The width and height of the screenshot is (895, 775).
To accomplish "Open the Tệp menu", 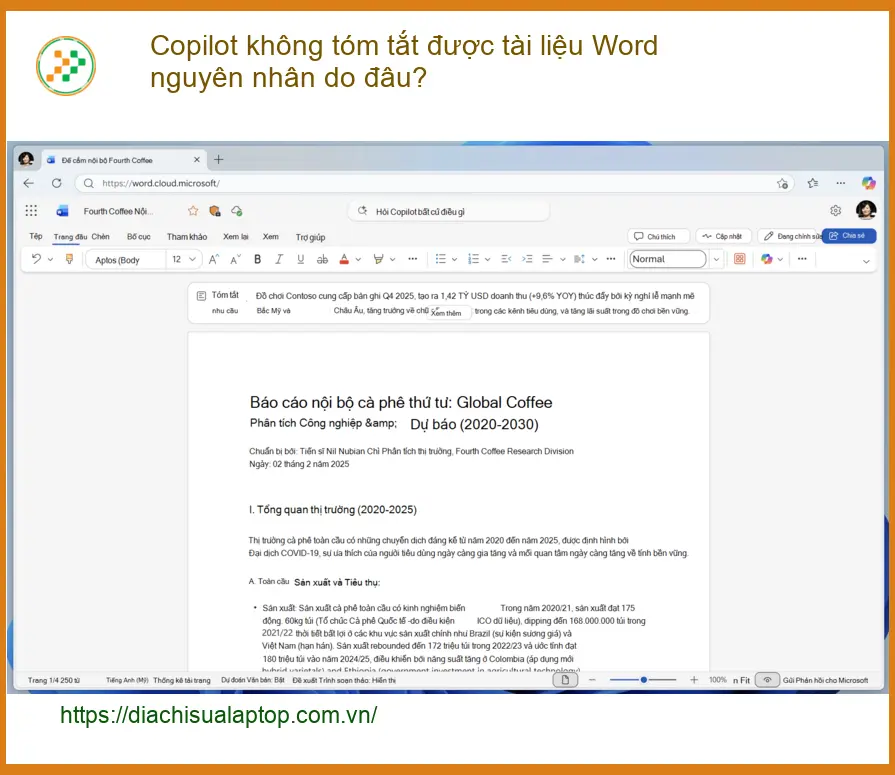I will click(x=36, y=236).
